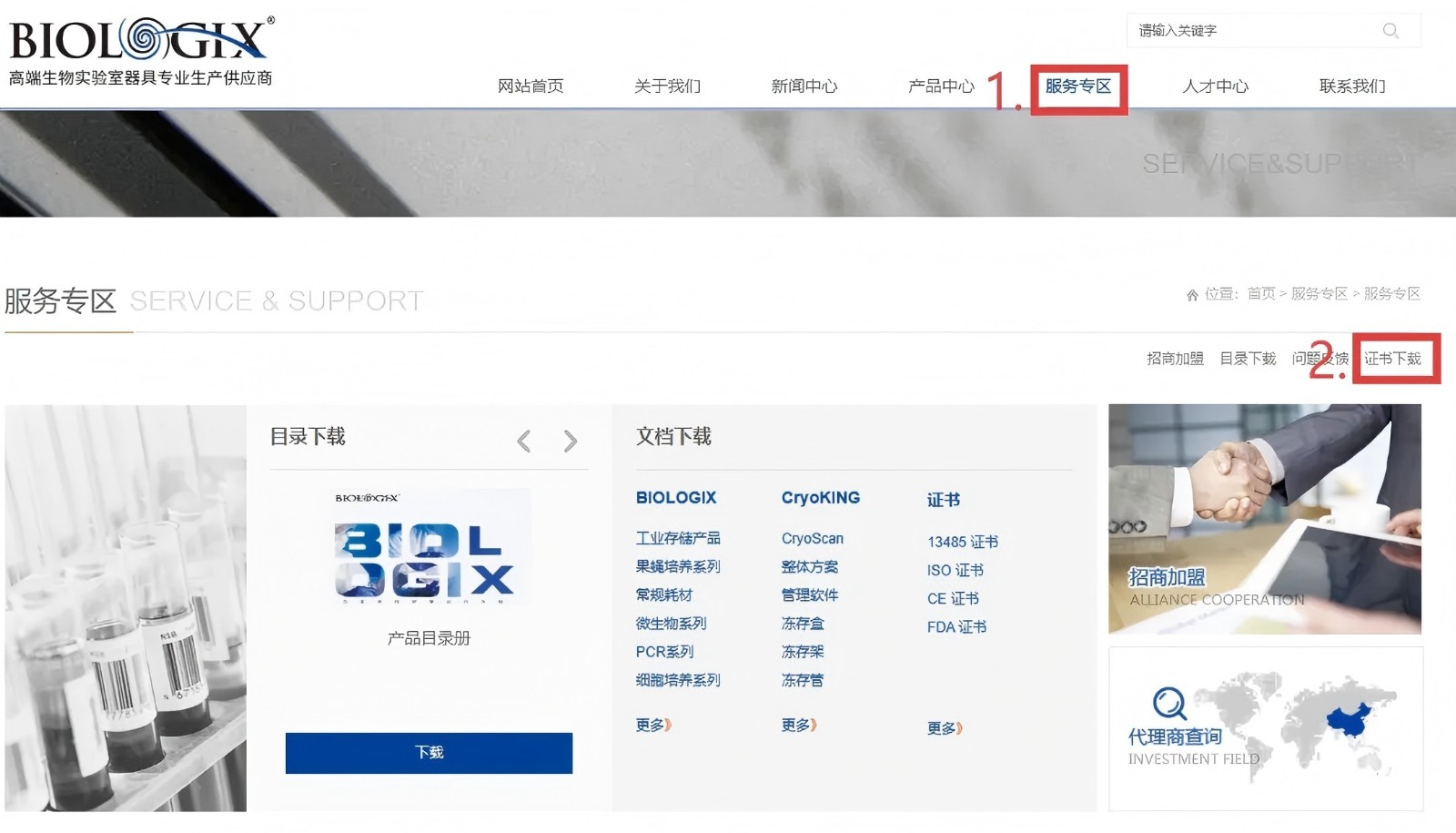Open the FDA 证书 link
Image resolution: width=1456 pixels, height=833 pixels.
coord(956,627)
